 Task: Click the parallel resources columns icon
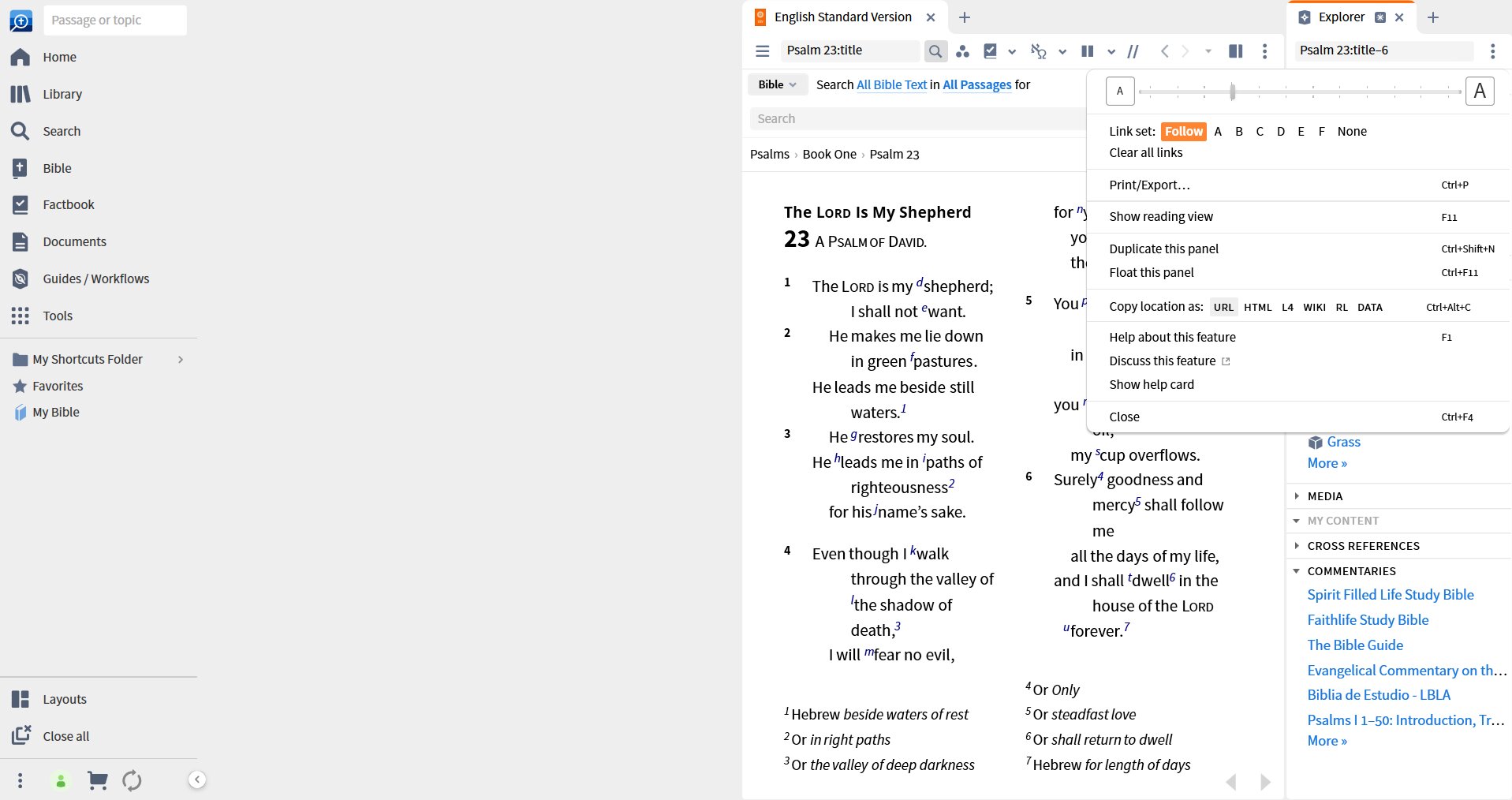[1087, 51]
